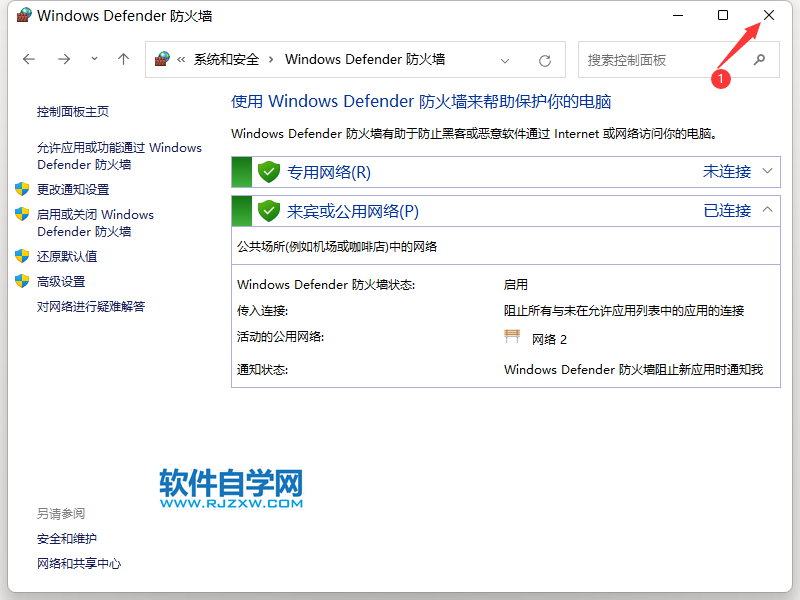Open the address bar history dropdown
The image size is (800, 600).
point(505,61)
